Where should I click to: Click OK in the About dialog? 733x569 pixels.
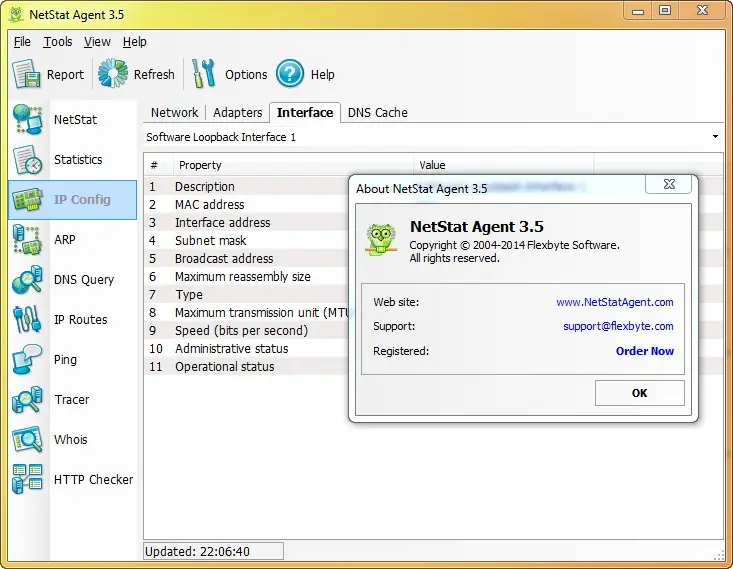point(640,393)
